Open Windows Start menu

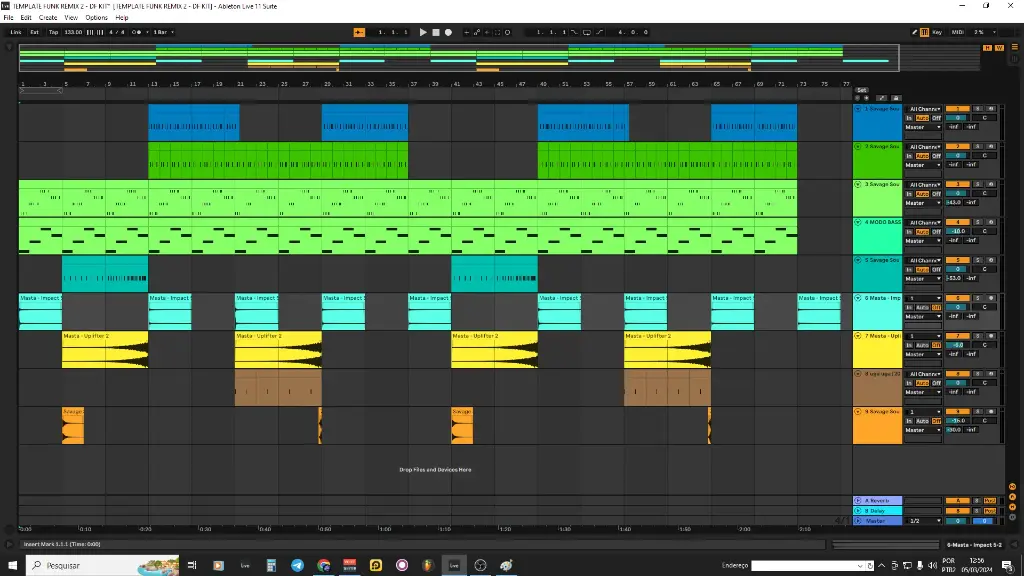[x=12, y=566]
